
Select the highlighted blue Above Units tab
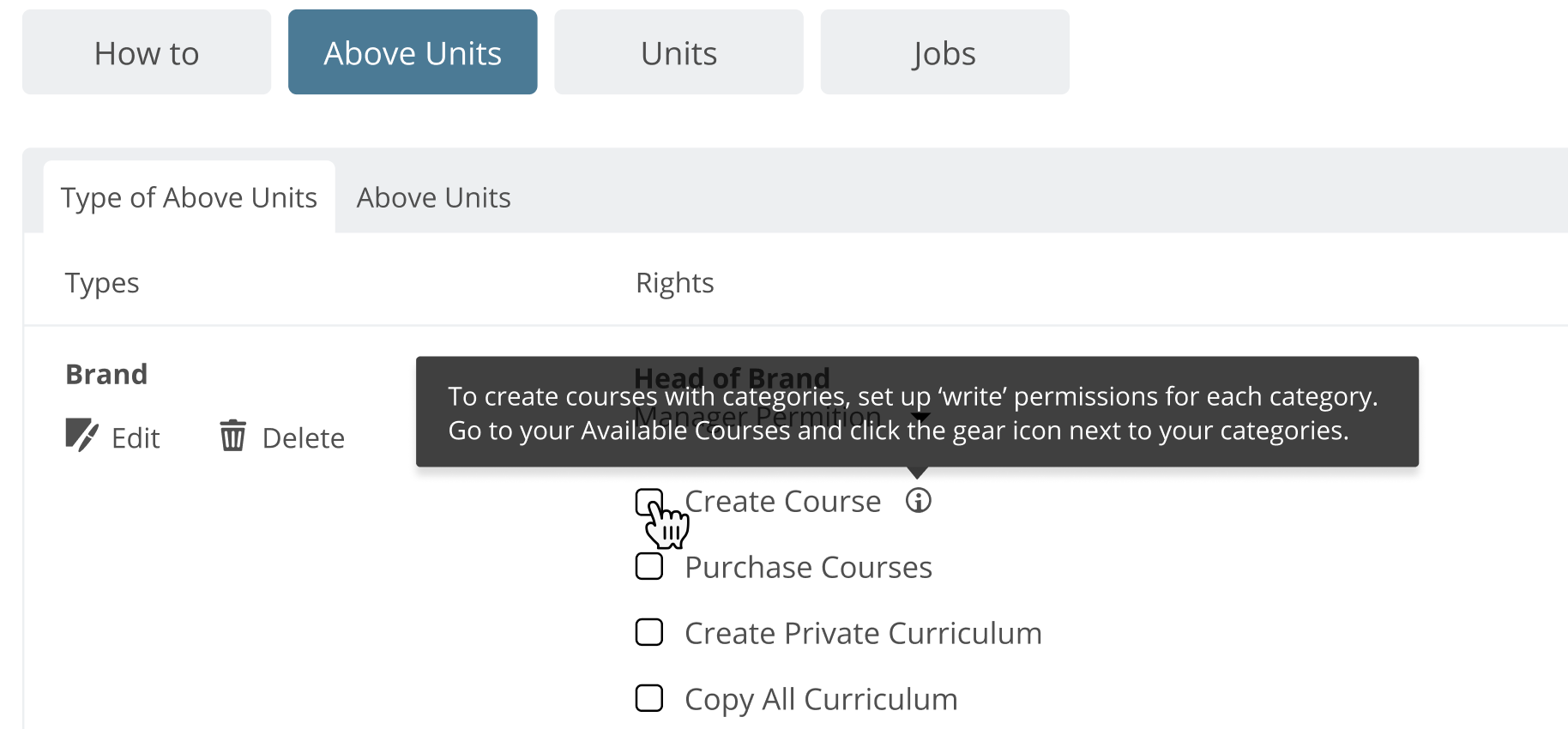pos(413,52)
